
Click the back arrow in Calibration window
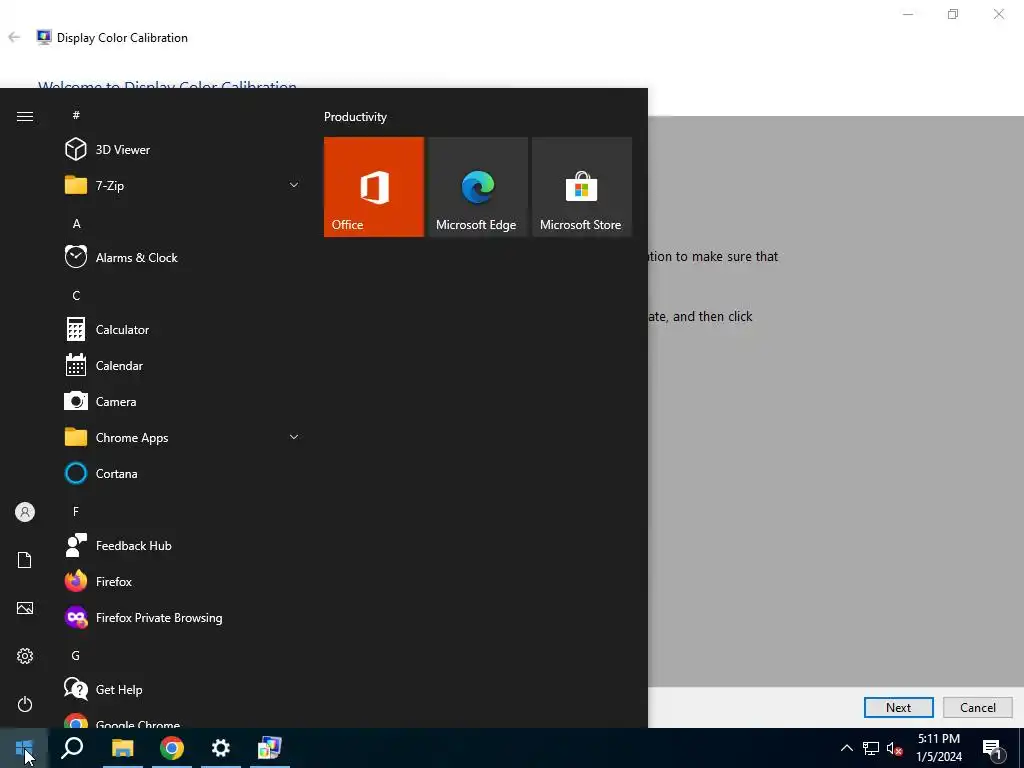(x=14, y=37)
